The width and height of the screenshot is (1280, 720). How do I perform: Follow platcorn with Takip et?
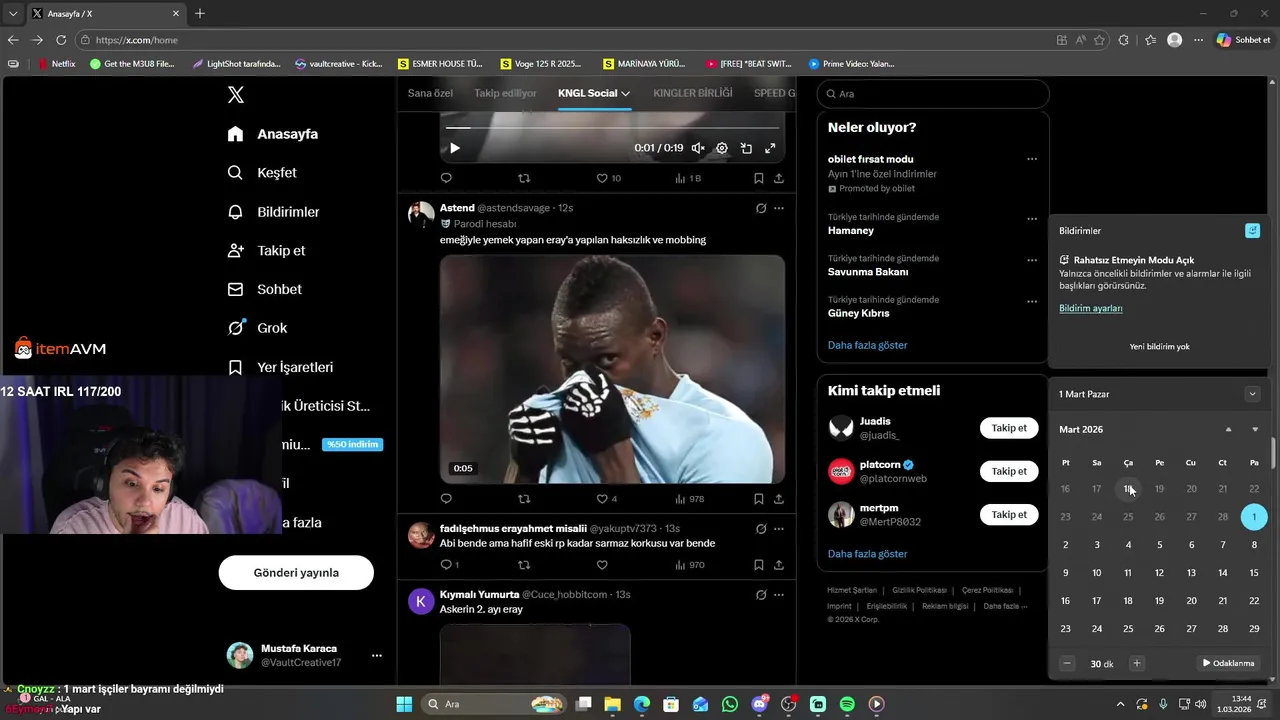pos(1009,471)
